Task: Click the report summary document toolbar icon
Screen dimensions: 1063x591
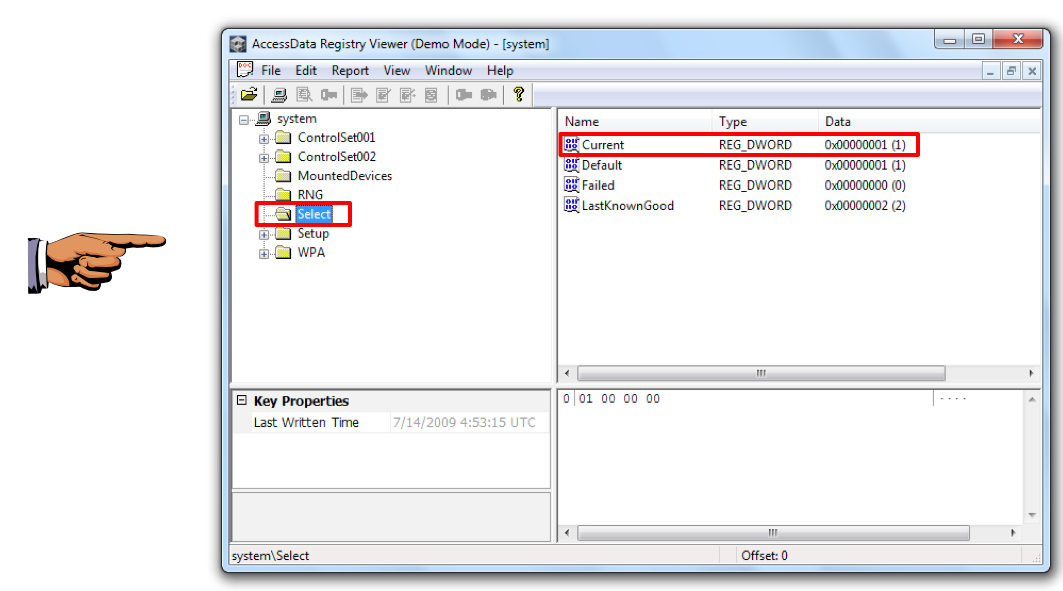Action: pos(430,95)
